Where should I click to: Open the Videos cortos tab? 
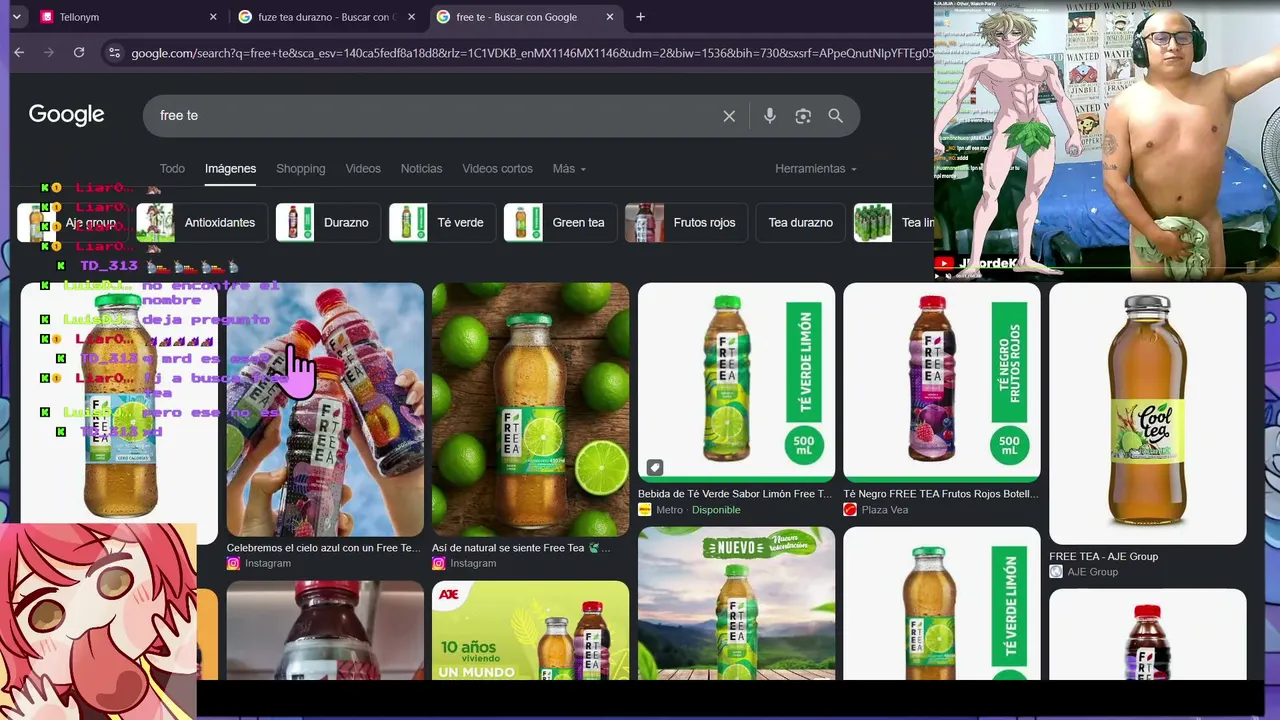click(497, 169)
